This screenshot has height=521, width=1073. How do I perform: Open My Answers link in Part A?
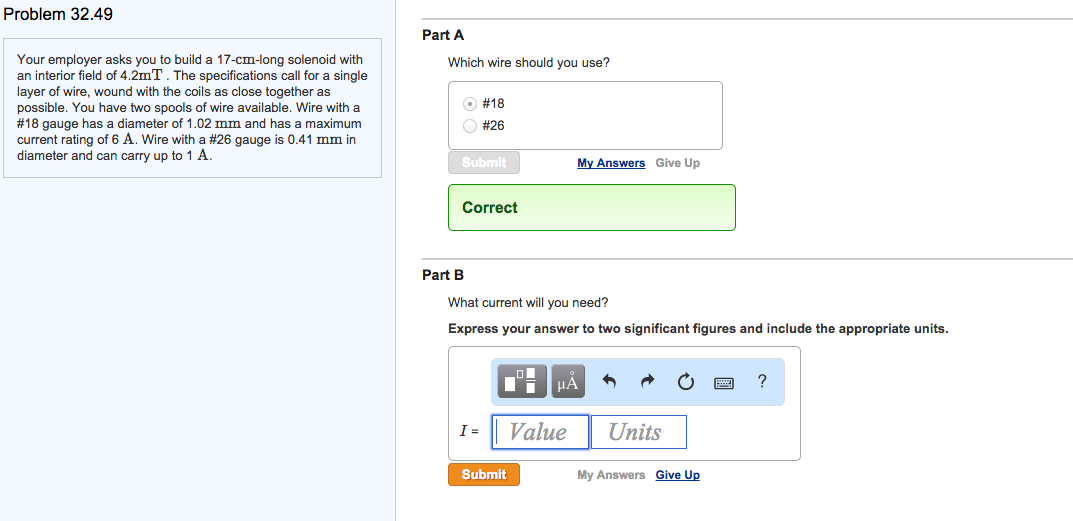pos(611,163)
